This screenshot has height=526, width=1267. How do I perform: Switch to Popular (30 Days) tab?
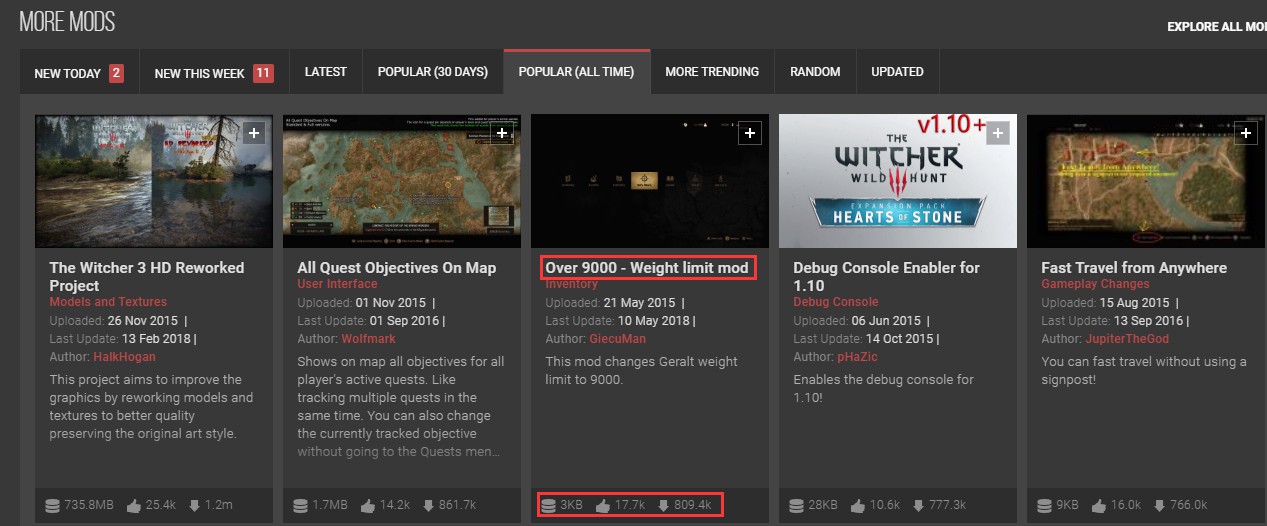433,72
